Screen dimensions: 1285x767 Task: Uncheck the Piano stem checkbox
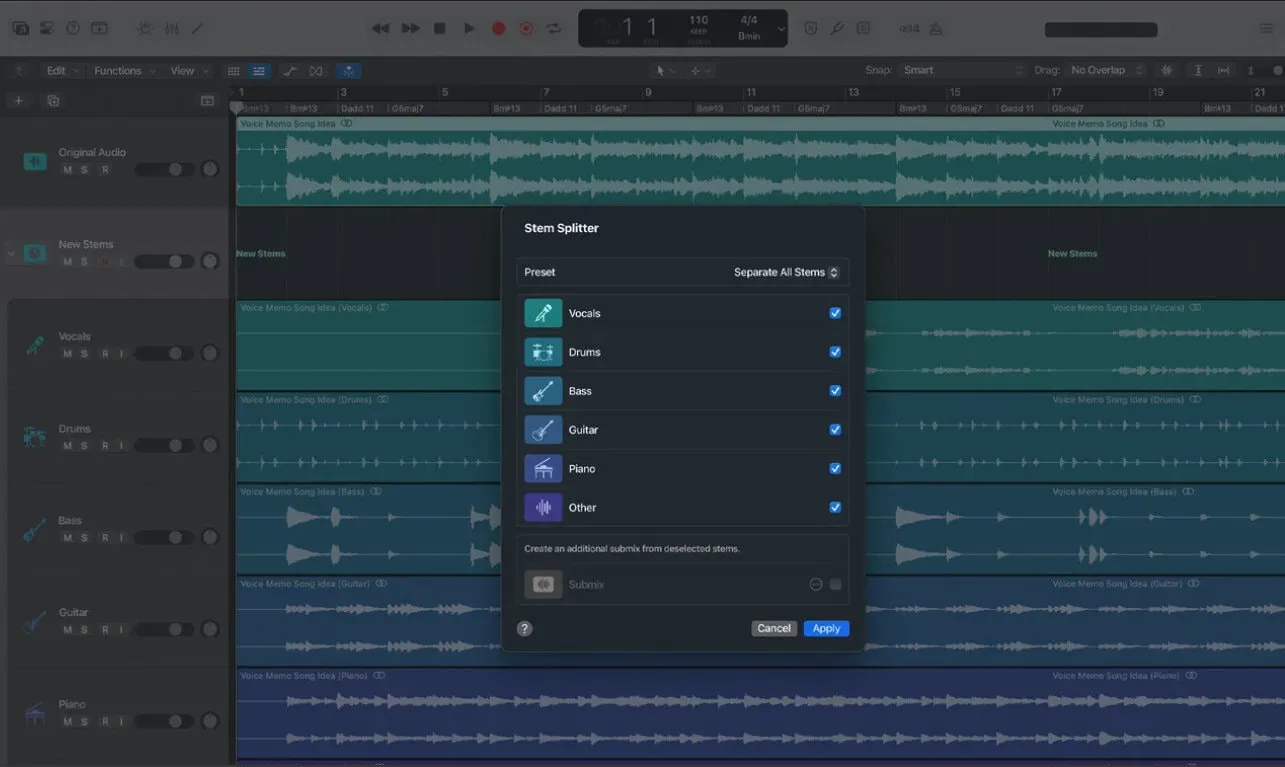coord(835,469)
